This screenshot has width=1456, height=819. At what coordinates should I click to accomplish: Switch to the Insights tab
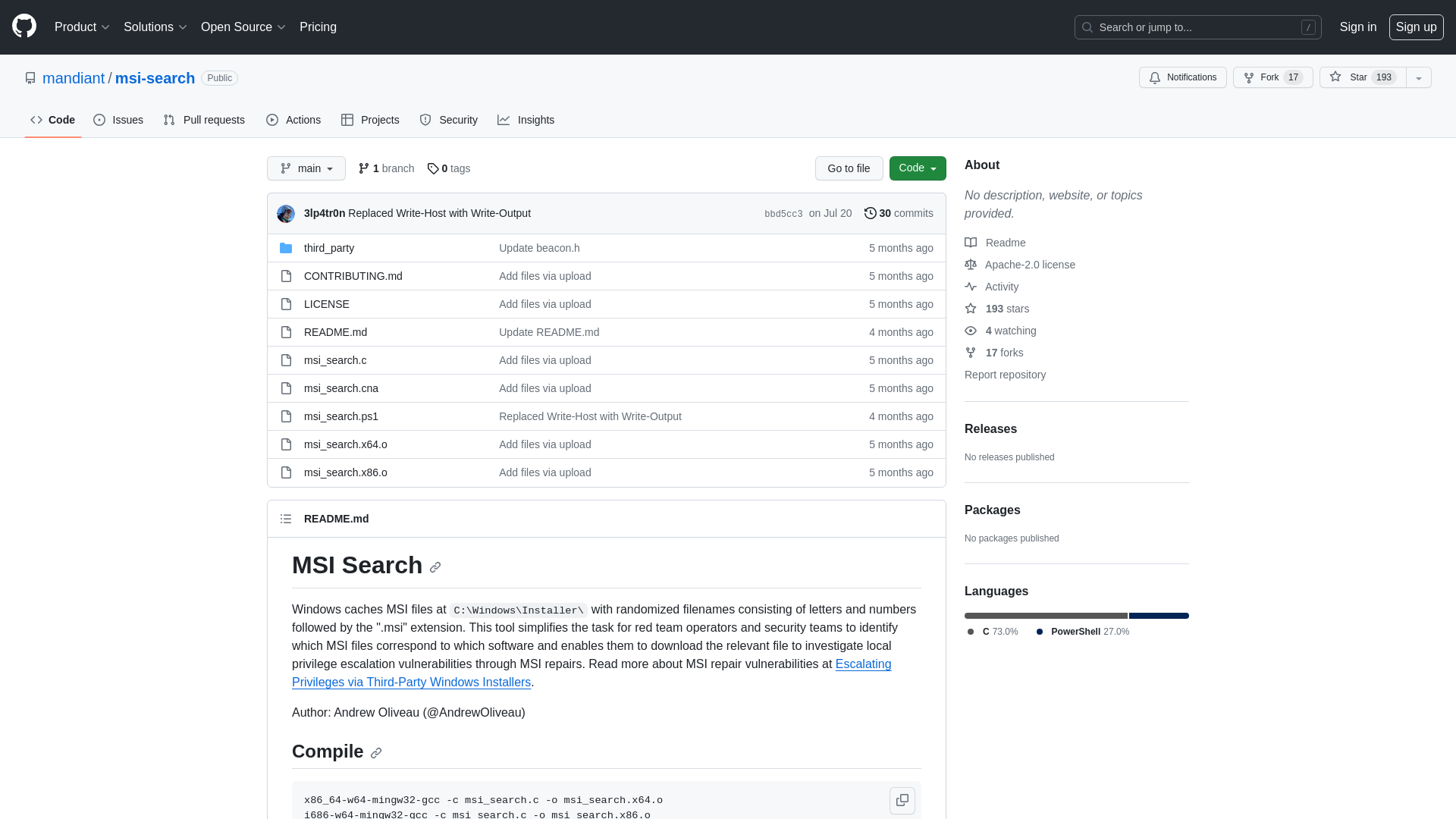pyautogui.click(x=526, y=120)
